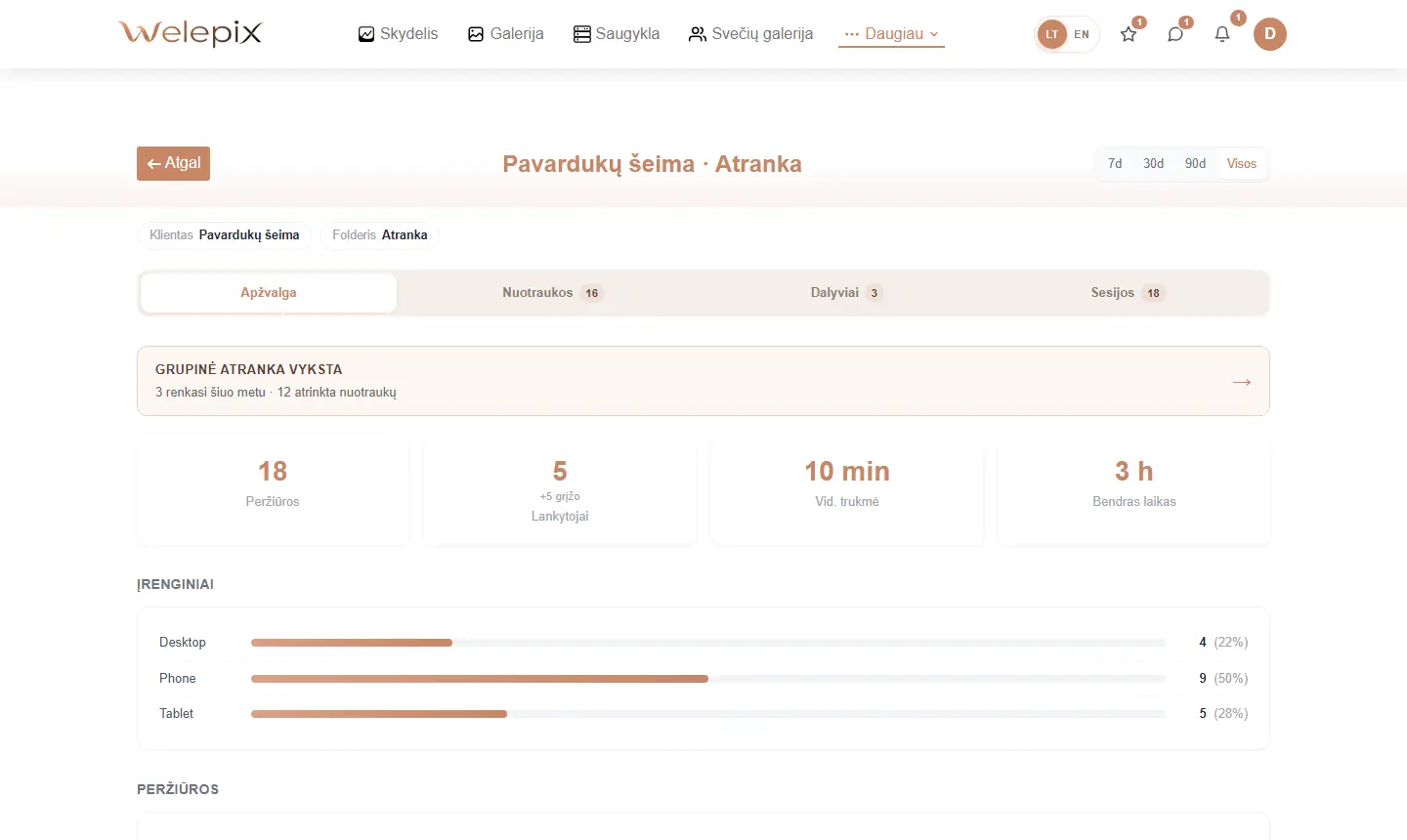Open the favorites star icon
The height and width of the screenshot is (840, 1407).
[1129, 34]
